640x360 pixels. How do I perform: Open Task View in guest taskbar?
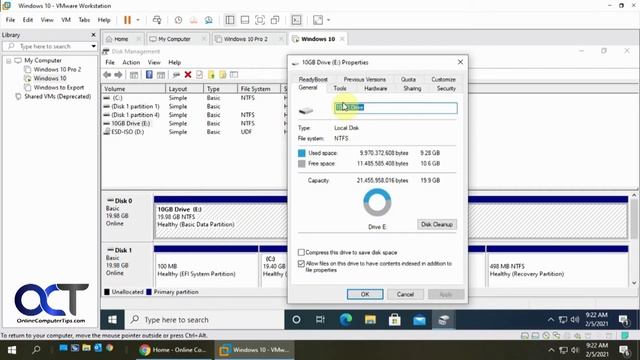tap(320, 320)
